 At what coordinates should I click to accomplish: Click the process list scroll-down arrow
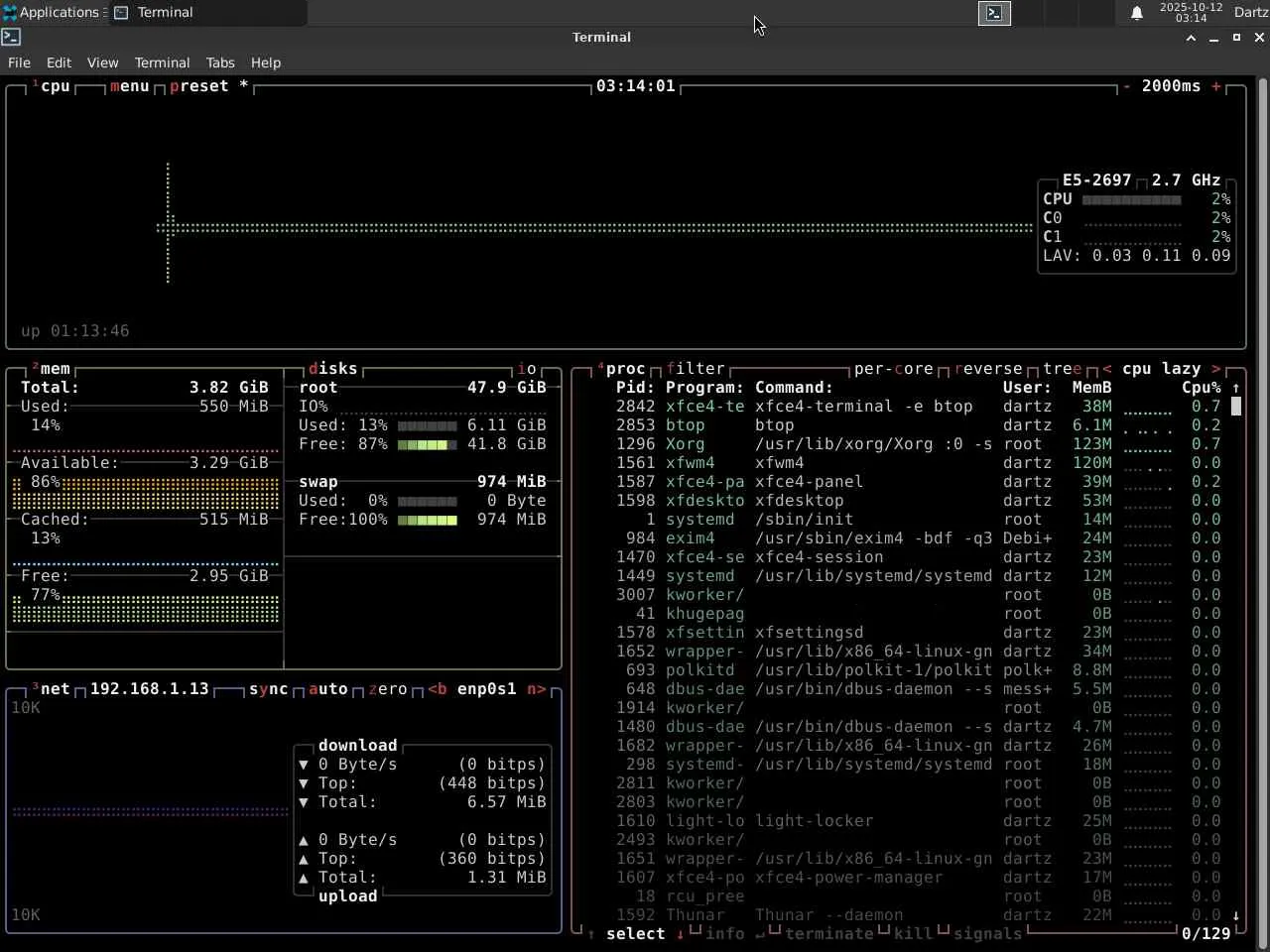pos(1235,915)
